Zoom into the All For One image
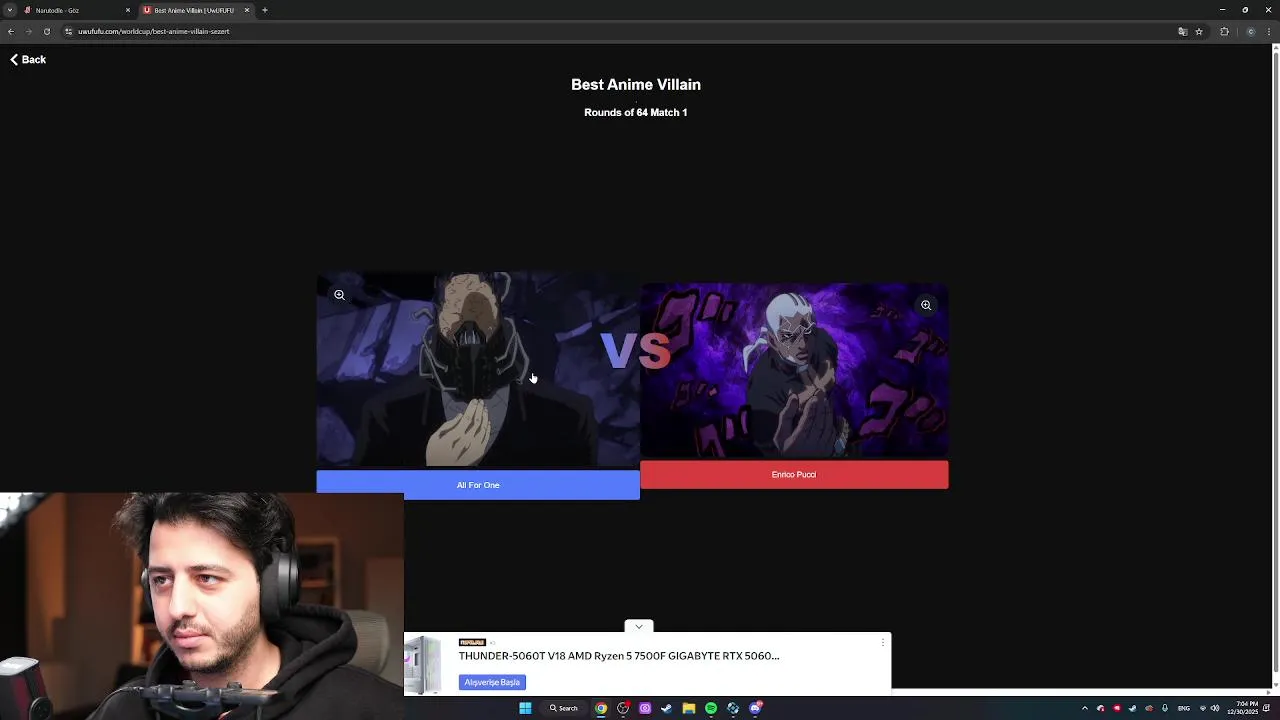This screenshot has width=1280, height=720. point(339,295)
